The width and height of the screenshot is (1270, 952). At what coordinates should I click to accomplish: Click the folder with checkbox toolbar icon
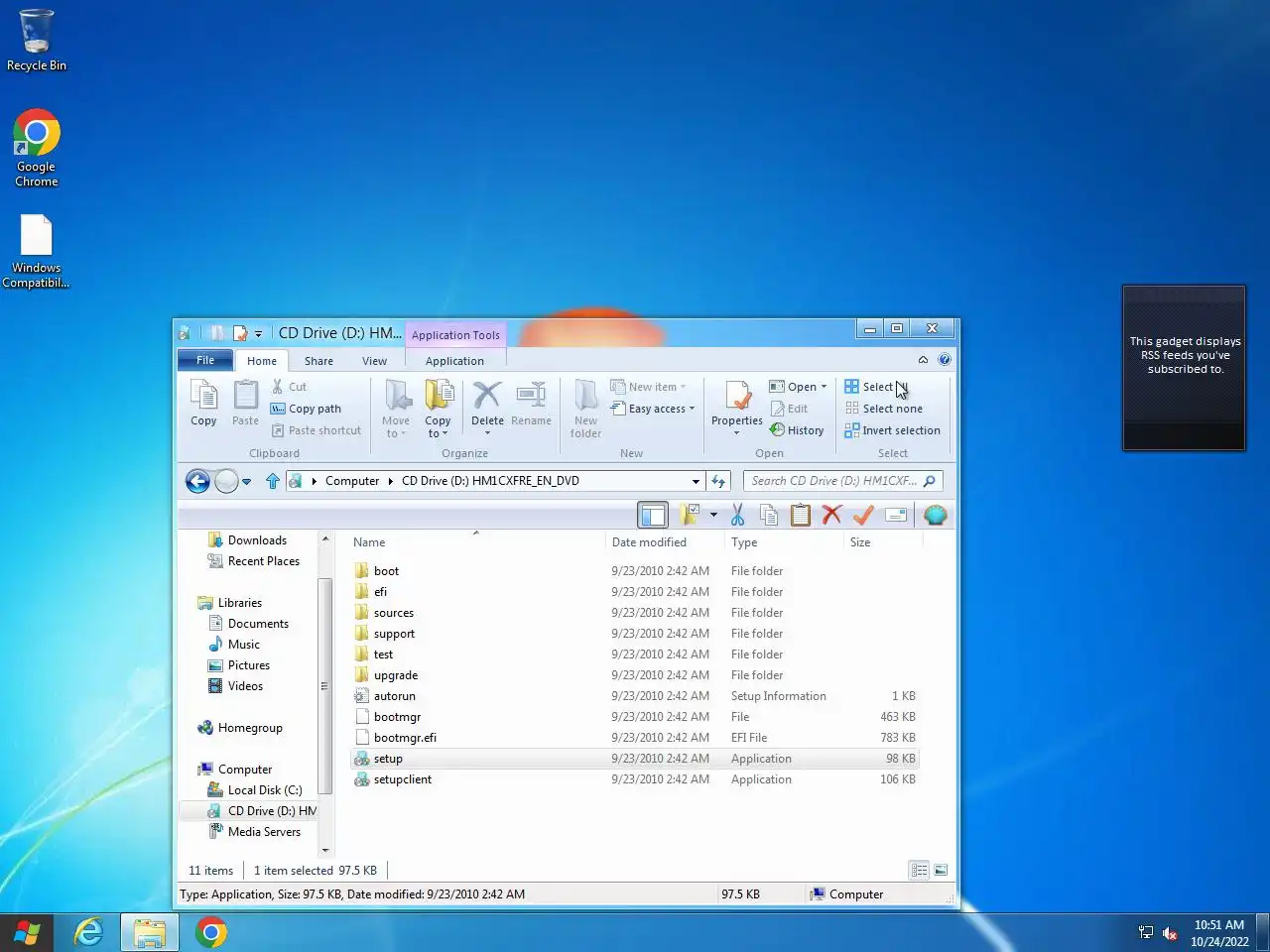690,515
